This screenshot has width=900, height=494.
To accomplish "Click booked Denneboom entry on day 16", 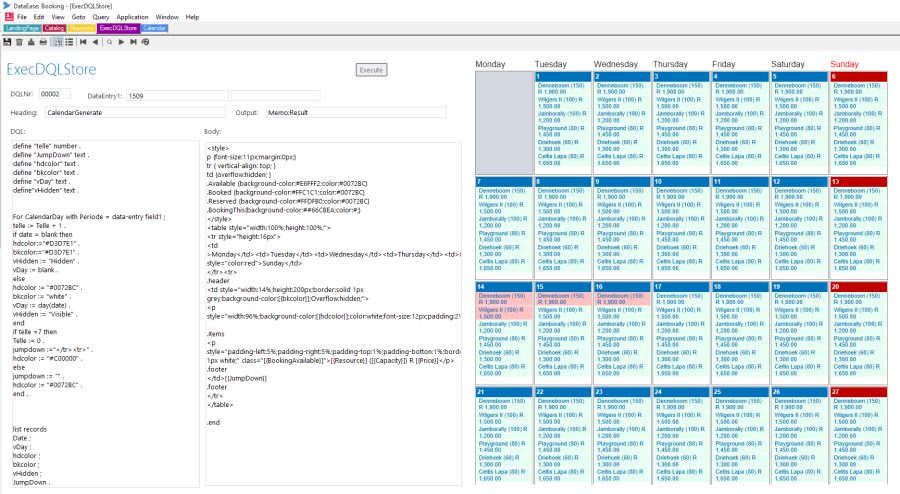I will [x=622, y=298].
